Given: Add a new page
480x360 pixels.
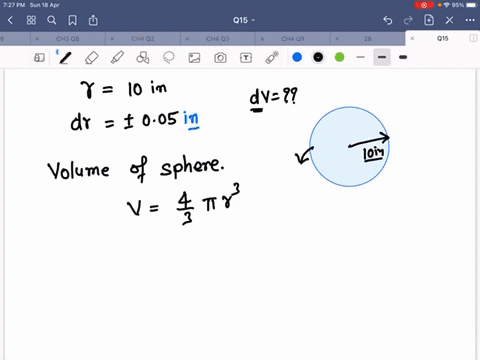Looking at the screenshot, I should coord(429,20).
